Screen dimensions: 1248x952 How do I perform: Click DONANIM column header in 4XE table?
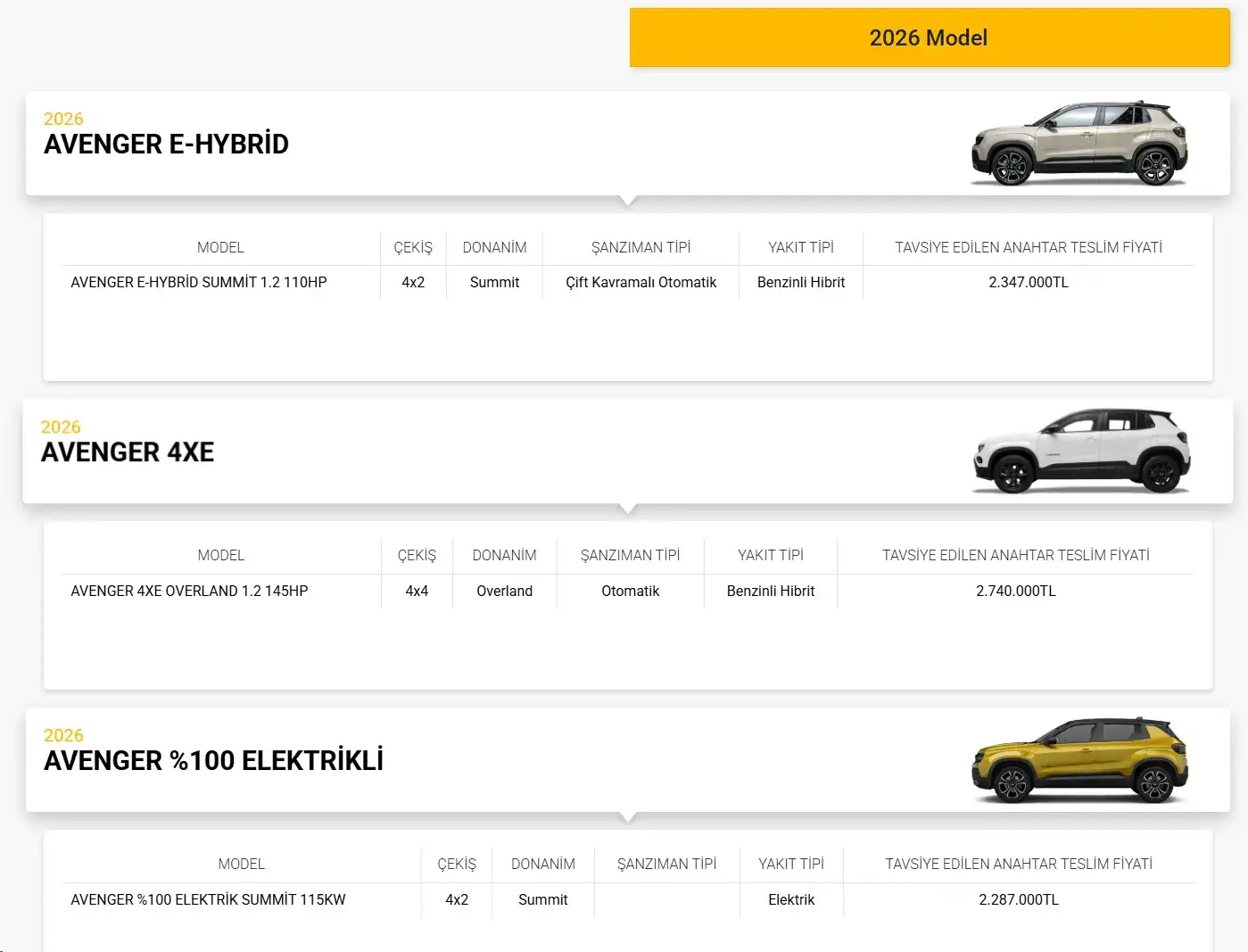pyautogui.click(x=505, y=555)
